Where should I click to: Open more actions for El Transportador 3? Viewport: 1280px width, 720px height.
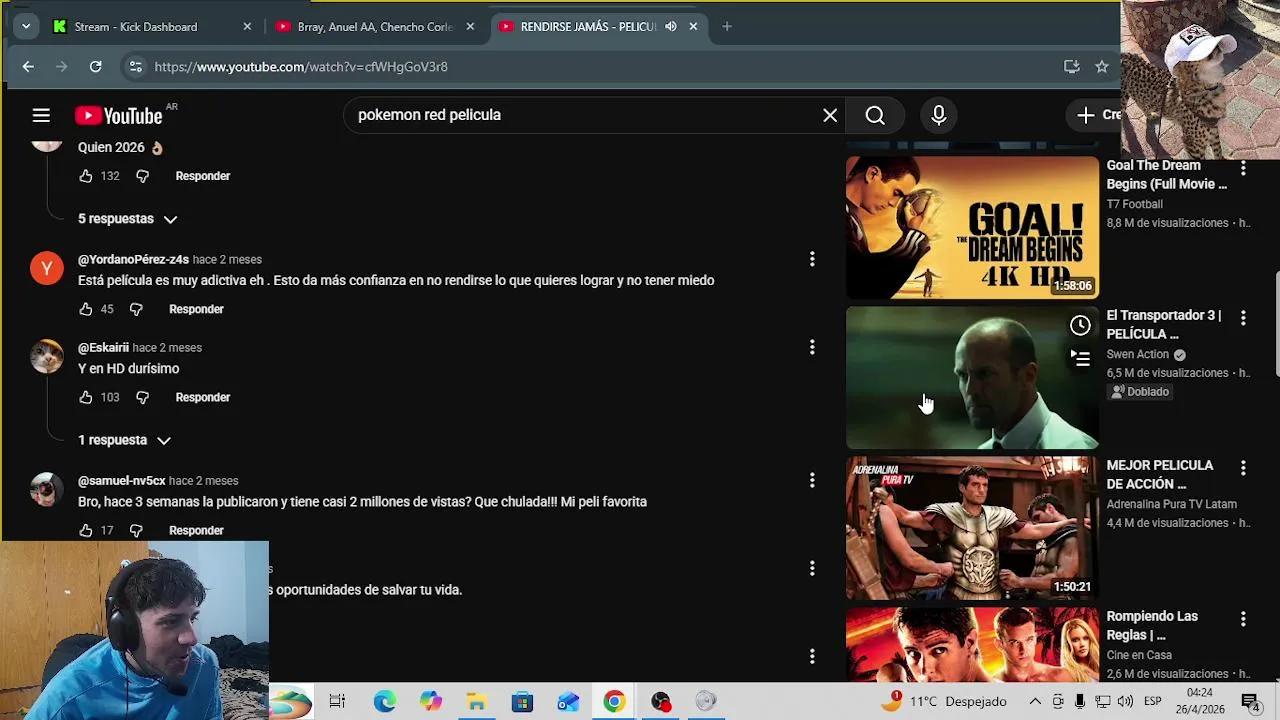pos(1243,318)
